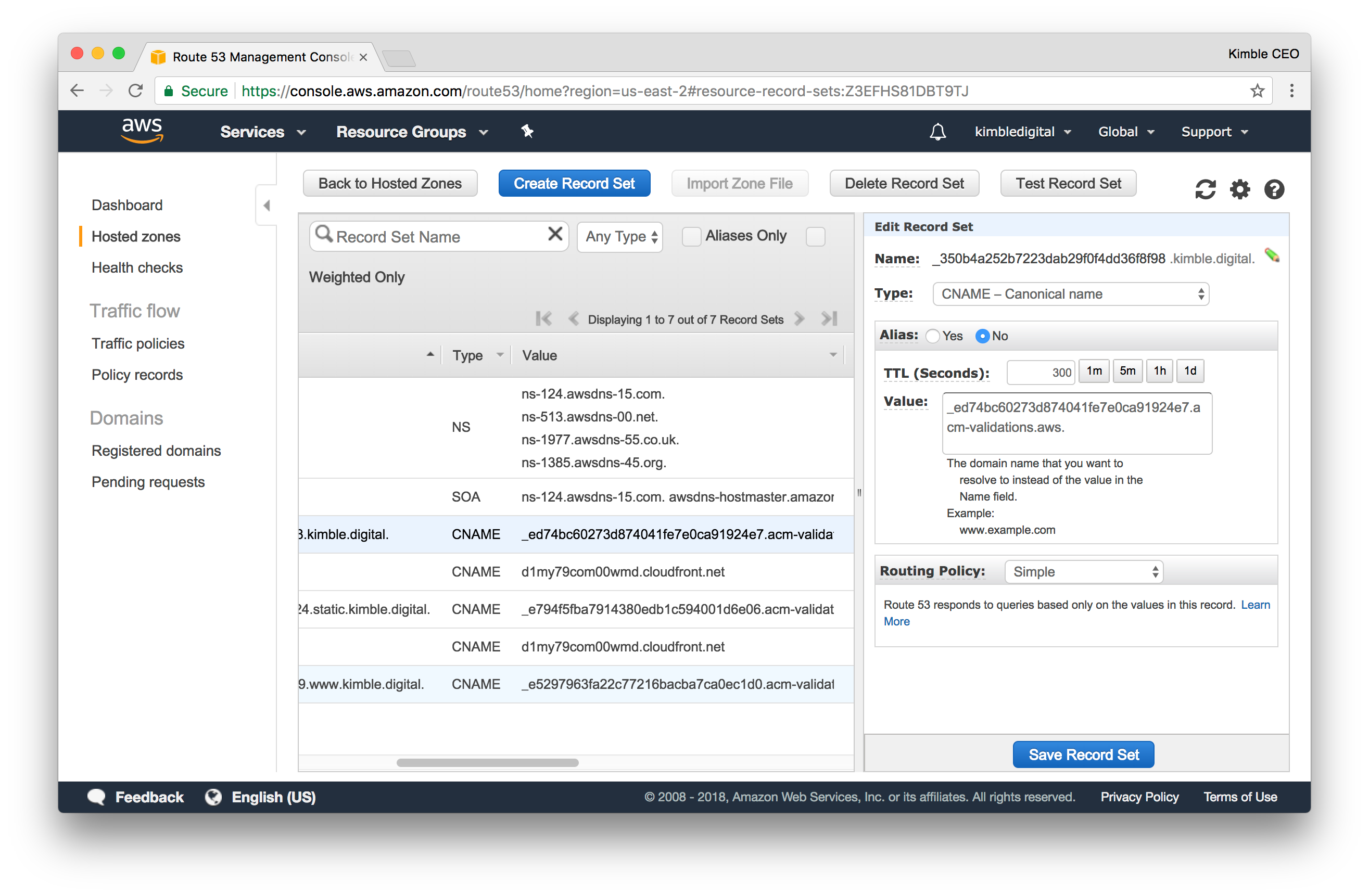Viewport: 1369px width, 896px height.
Task: Click the Learn More link
Action: [x=1254, y=605]
